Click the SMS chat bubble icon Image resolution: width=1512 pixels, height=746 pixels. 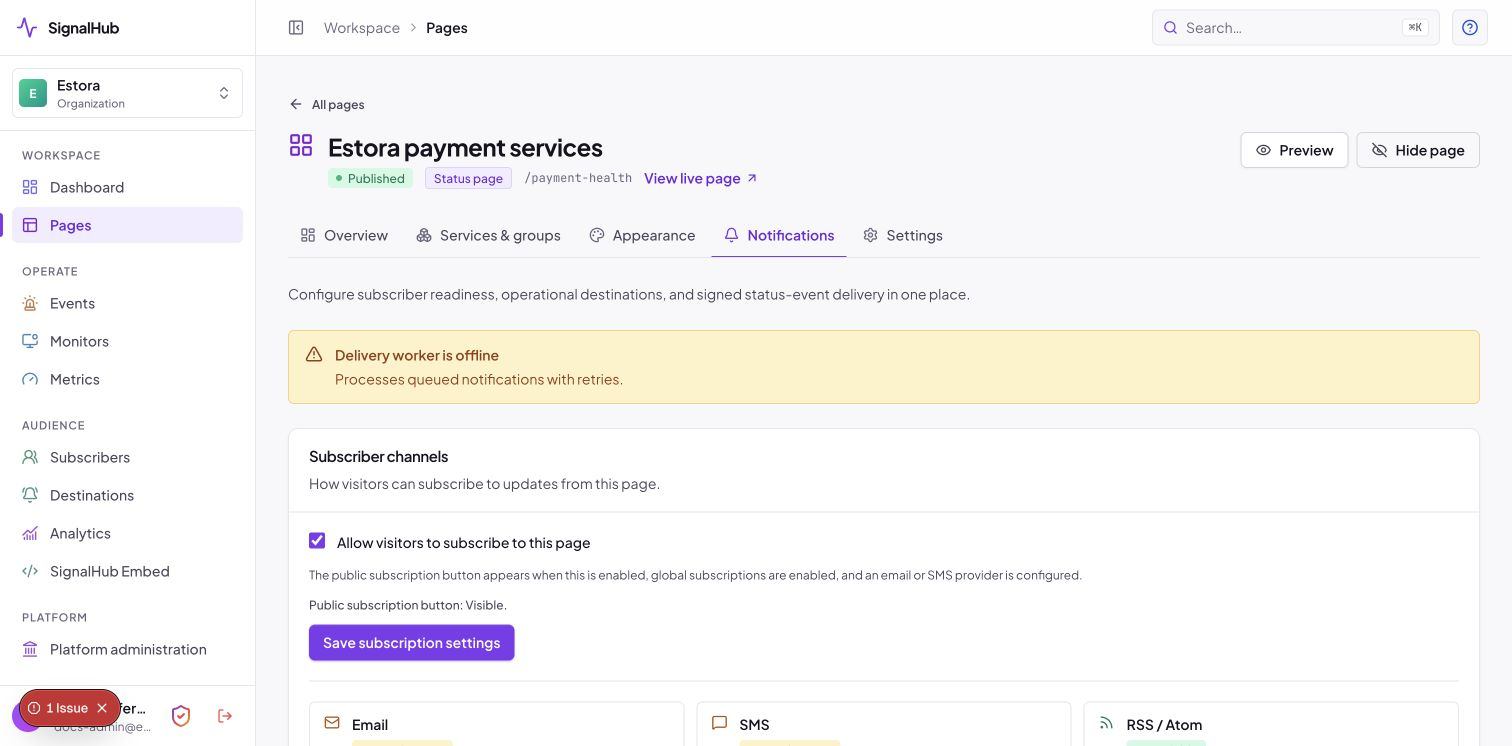pos(719,723)
